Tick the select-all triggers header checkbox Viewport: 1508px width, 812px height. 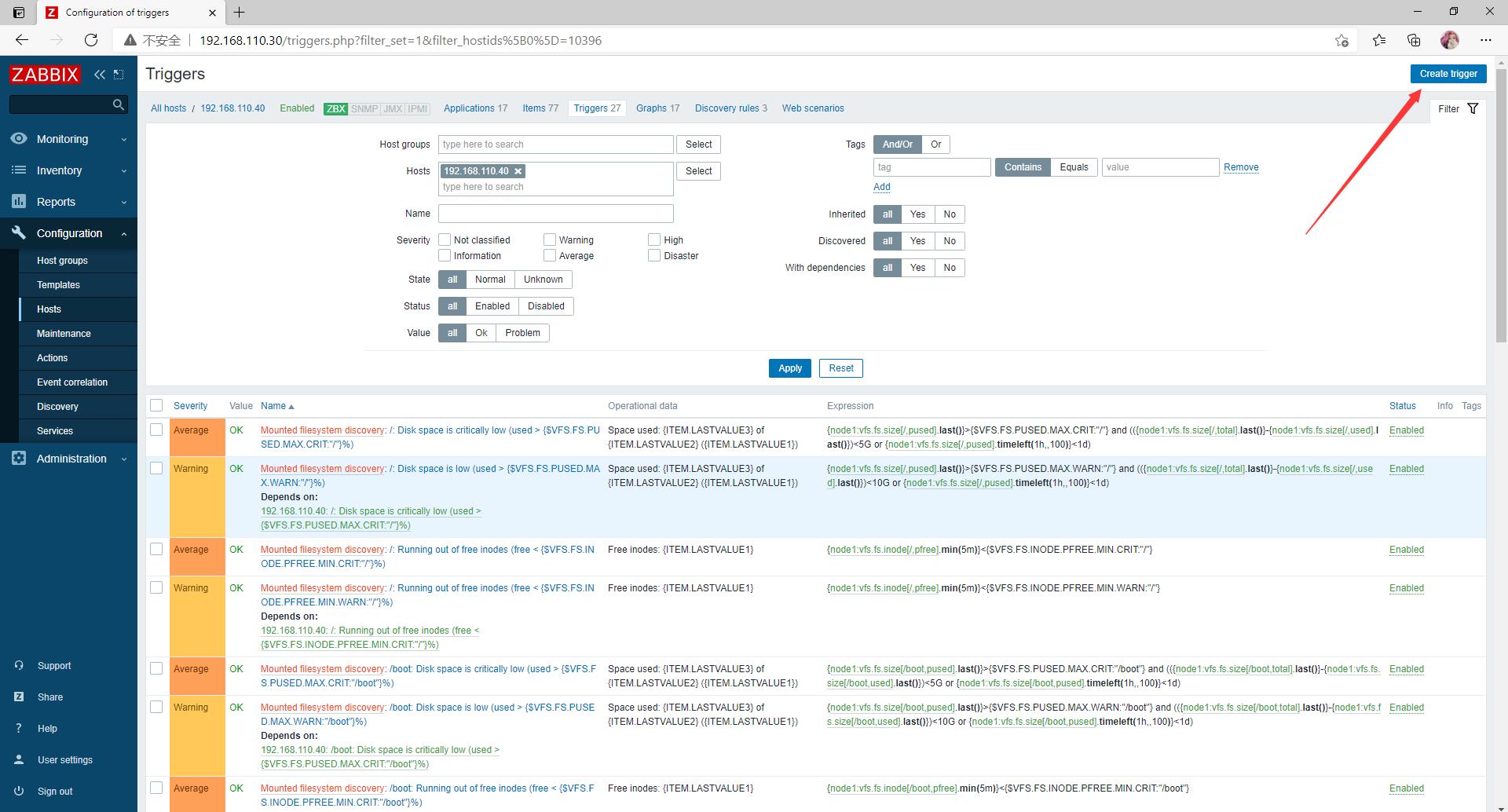tap(156, 405)
